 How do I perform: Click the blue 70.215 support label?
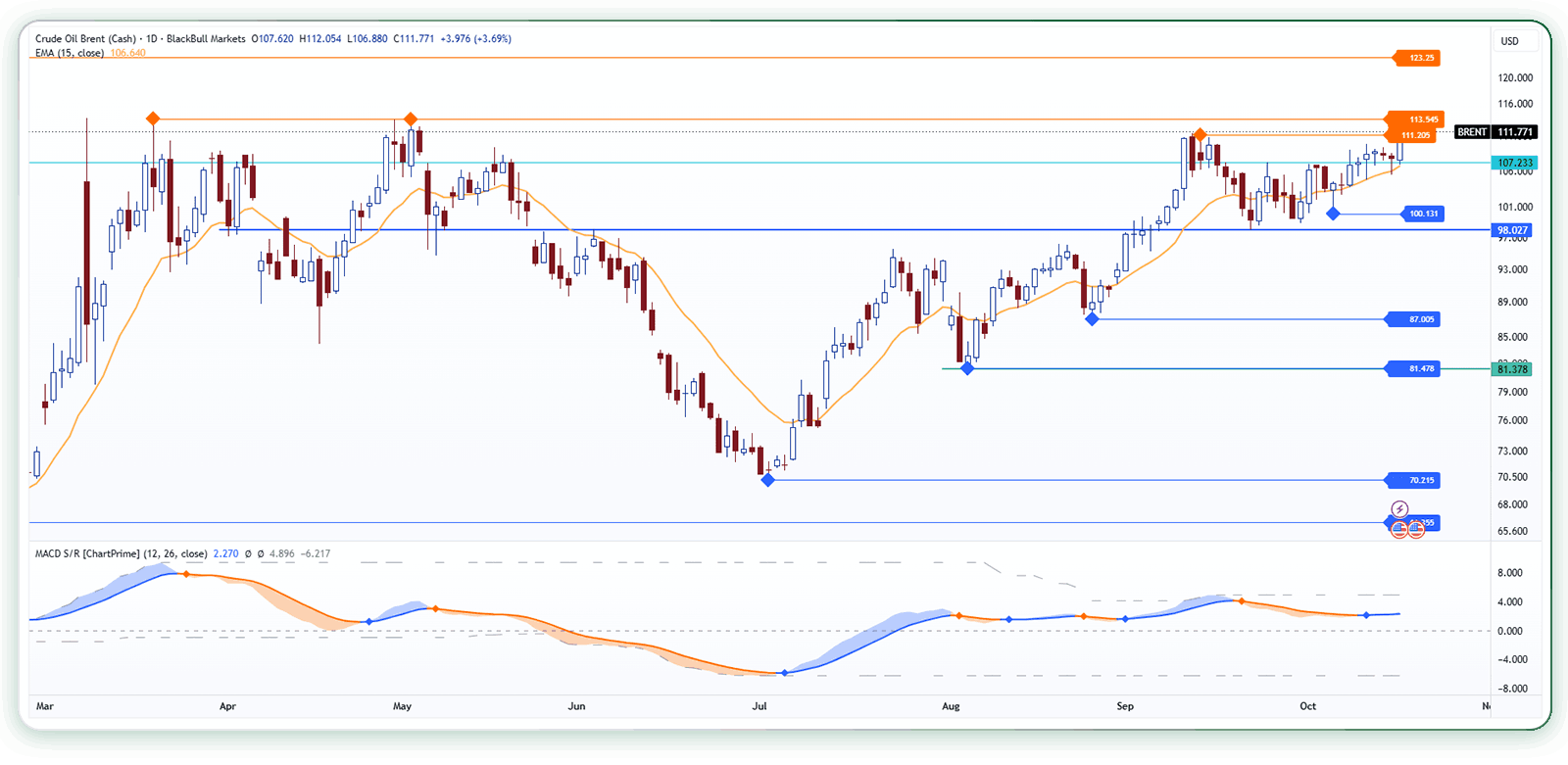[1415, 480]
